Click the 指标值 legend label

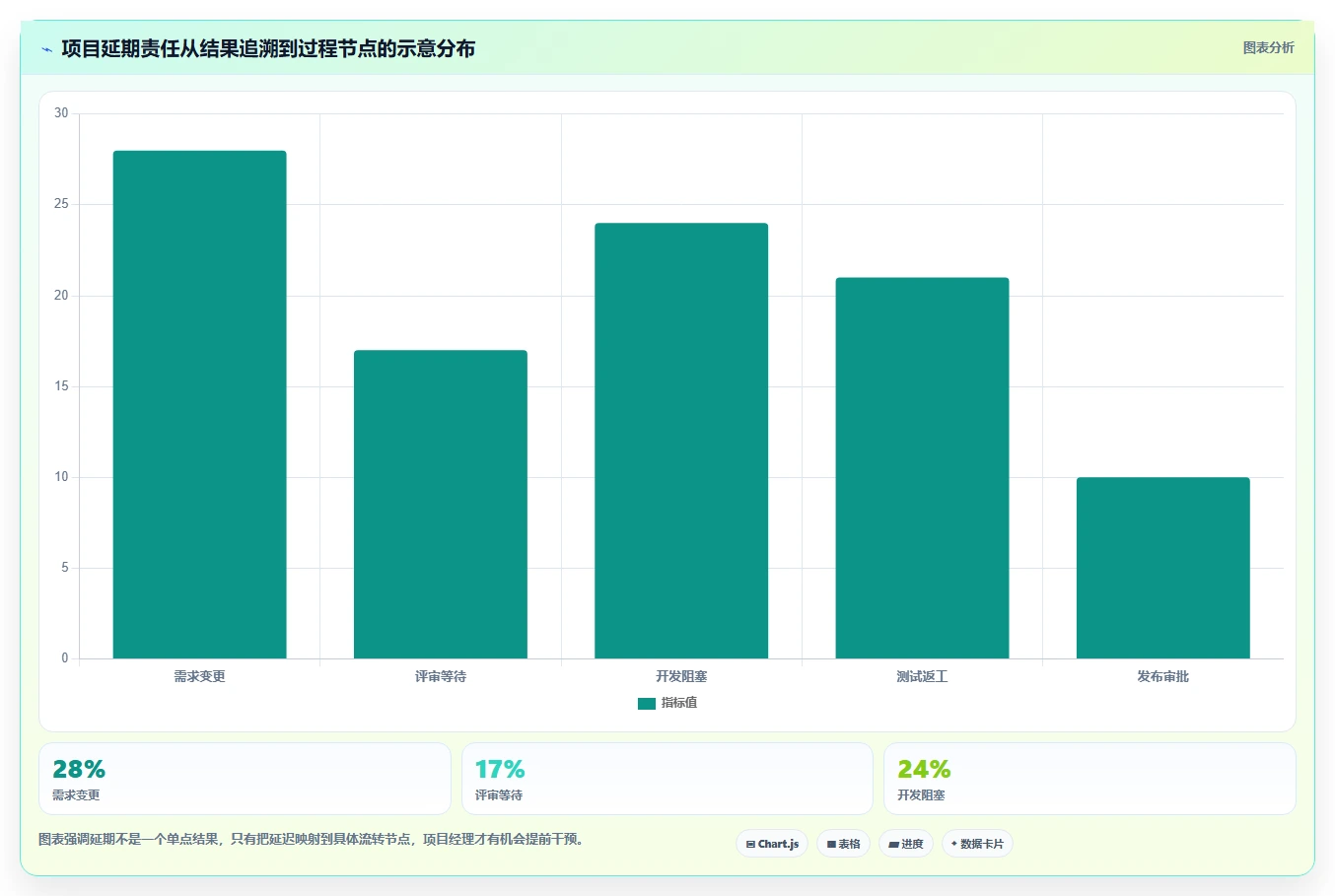tap(679, 703)
